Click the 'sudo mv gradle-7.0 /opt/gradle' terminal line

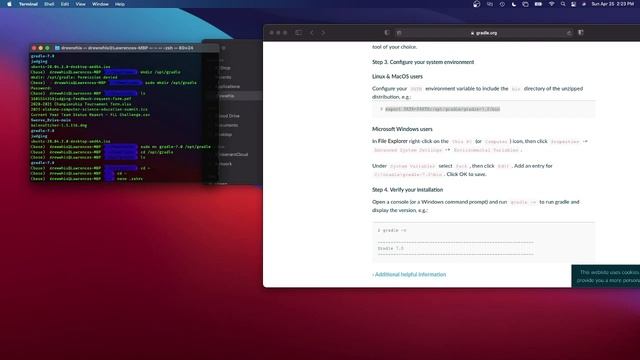tap(121, 147)
